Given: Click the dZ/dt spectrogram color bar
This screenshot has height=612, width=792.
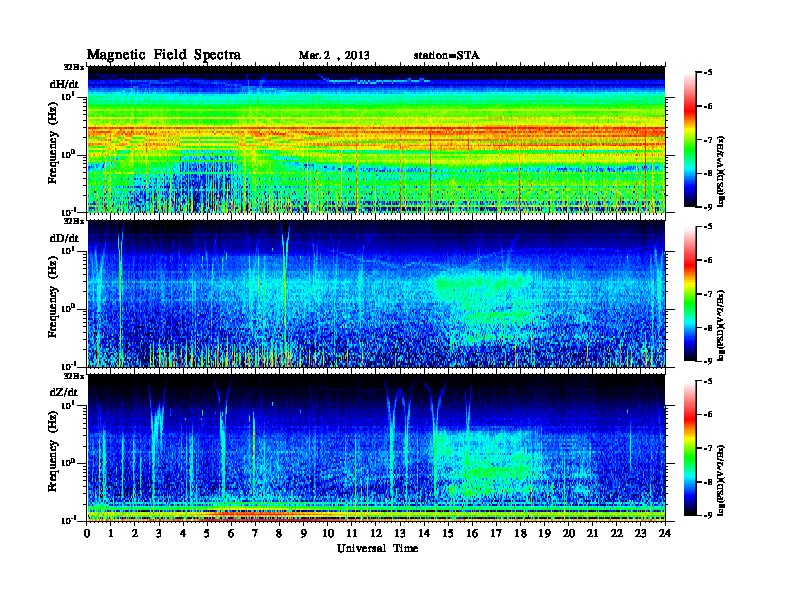Looking at the screenshot, I should [690, 448].
